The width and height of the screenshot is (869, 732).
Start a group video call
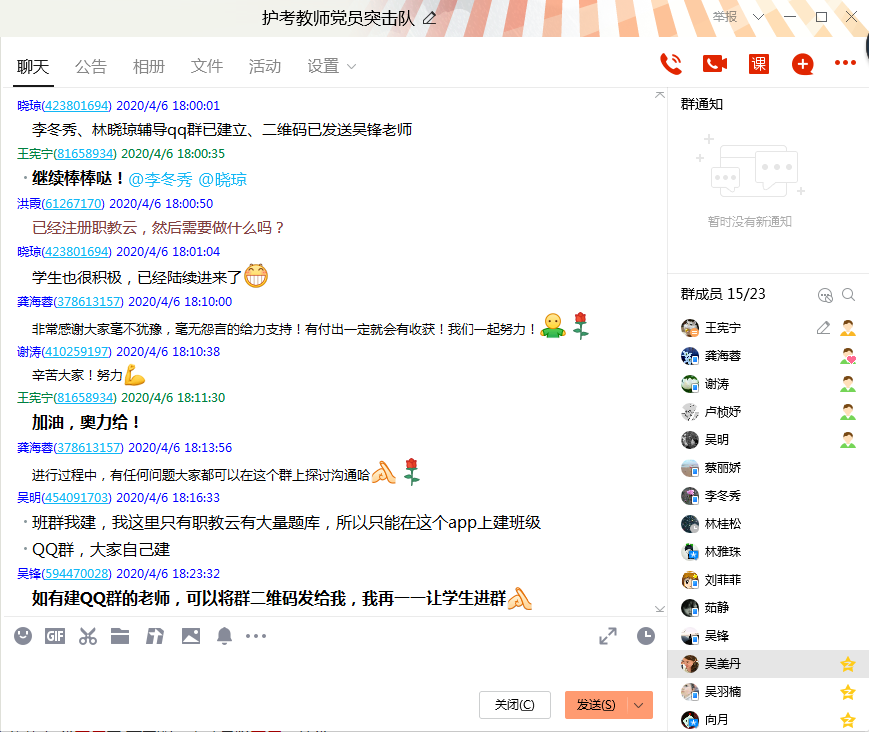tap(714, 65)
